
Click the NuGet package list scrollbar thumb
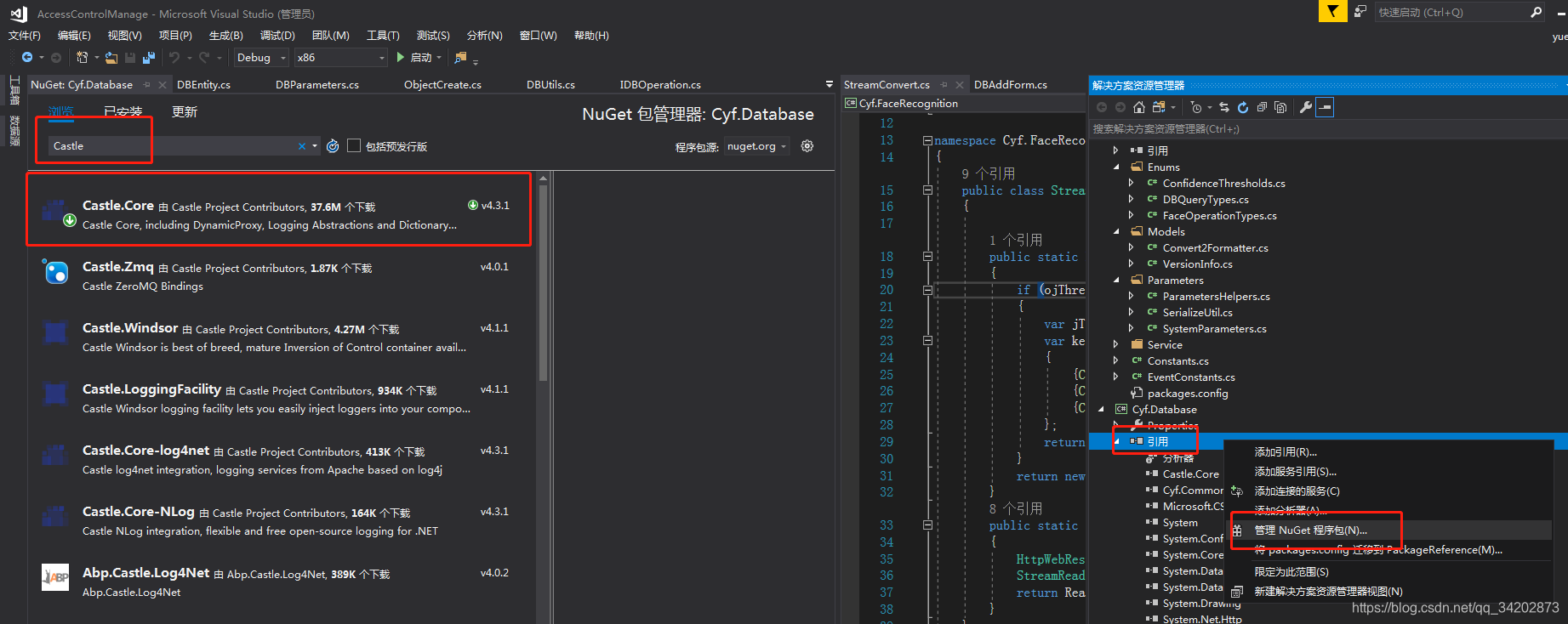click(x=543, y=281)
